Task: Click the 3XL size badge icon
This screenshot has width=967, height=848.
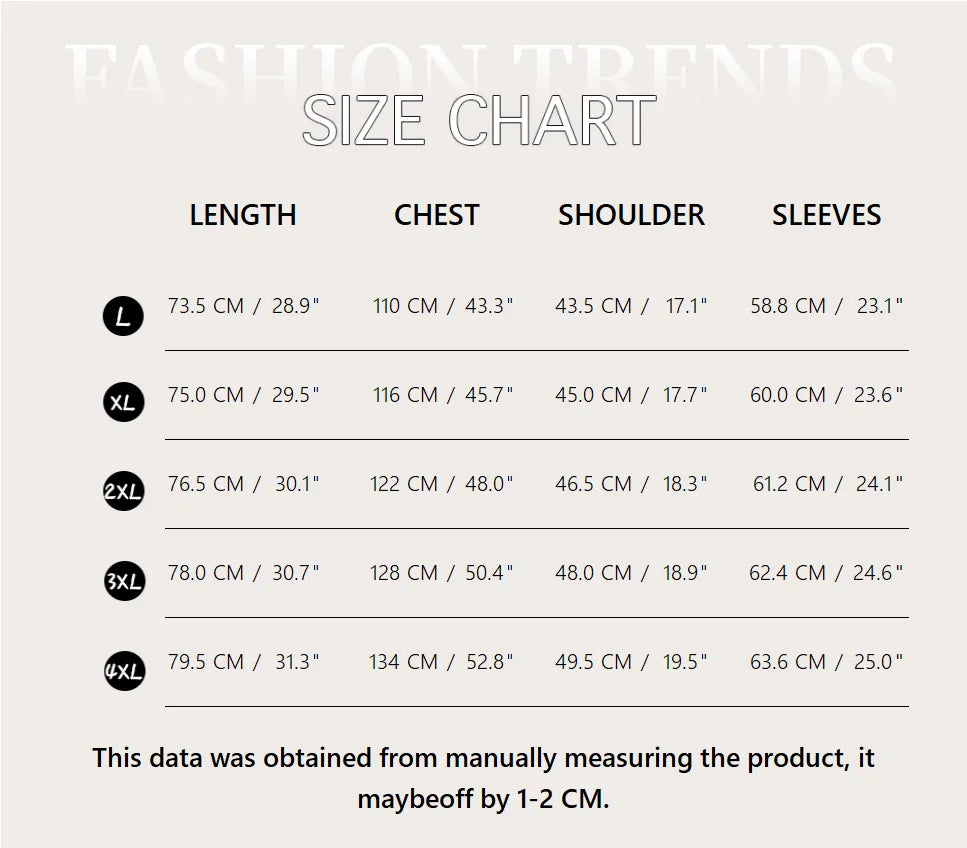Action: pos(123,581)
